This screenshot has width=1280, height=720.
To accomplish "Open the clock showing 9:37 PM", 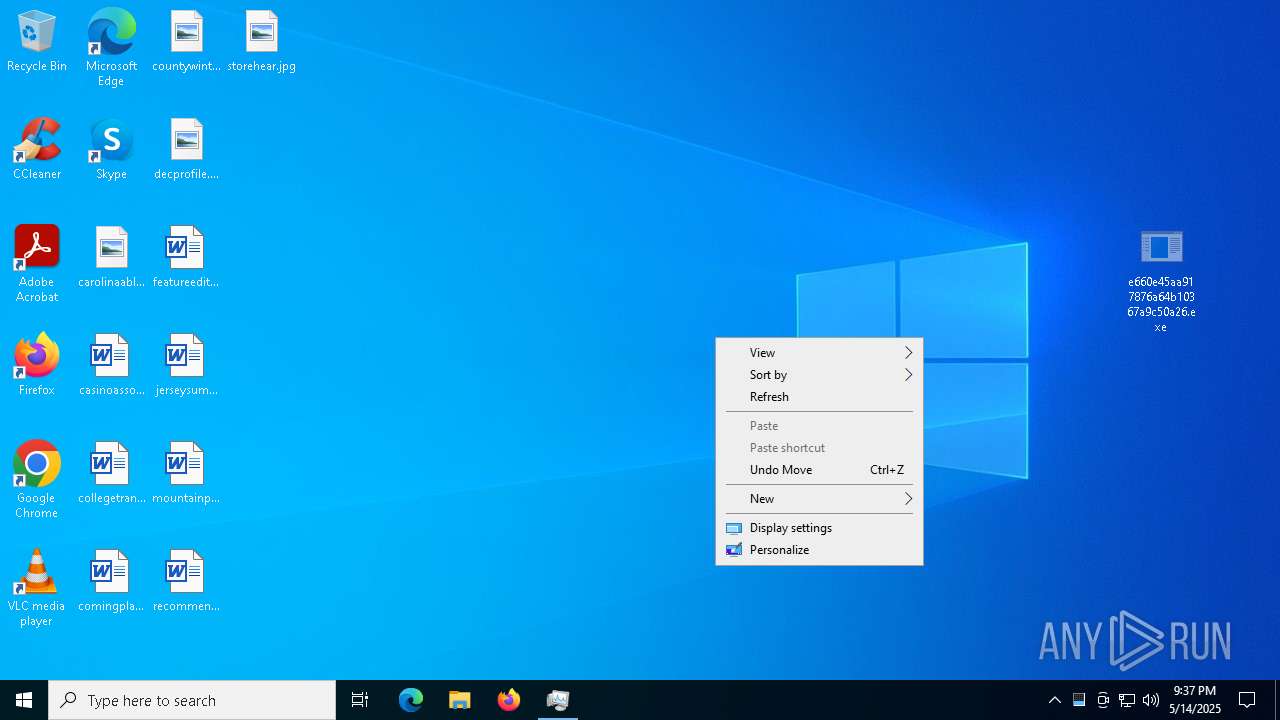I will point(1195,700).
